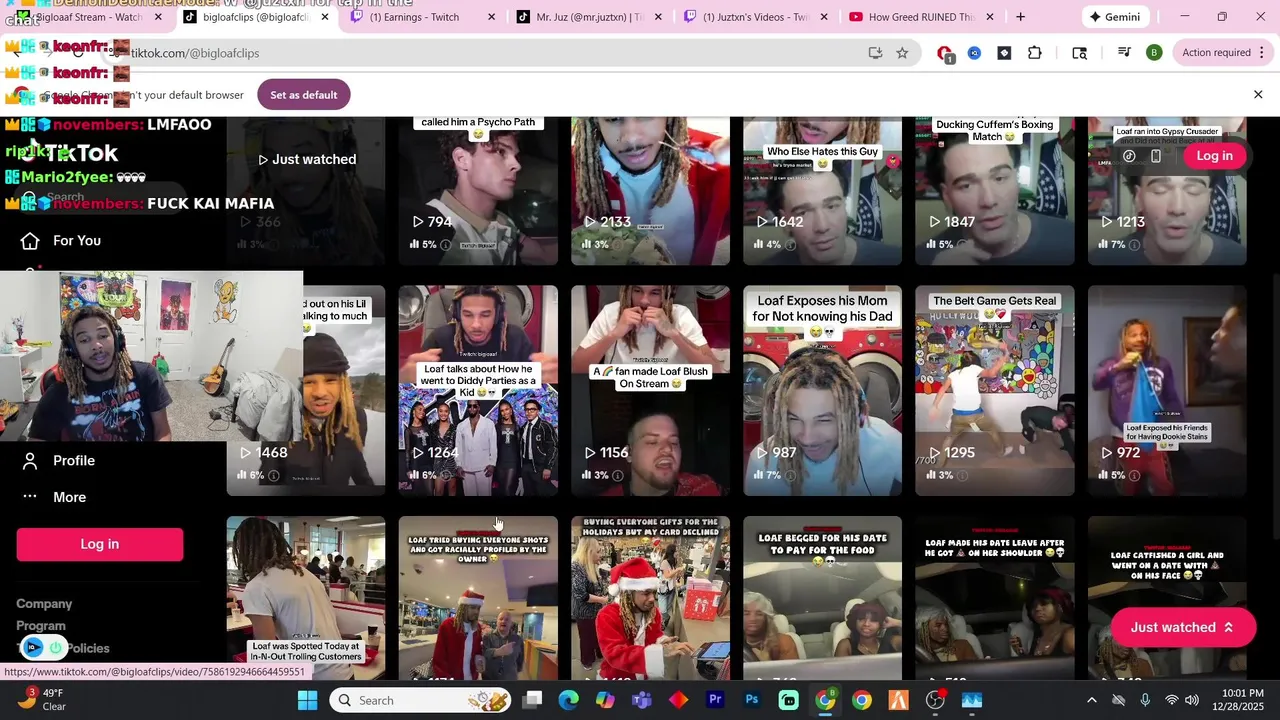Switch to How Greed RUINED YouTube tab
This screenshot has height=720, width=1280.
923,17
